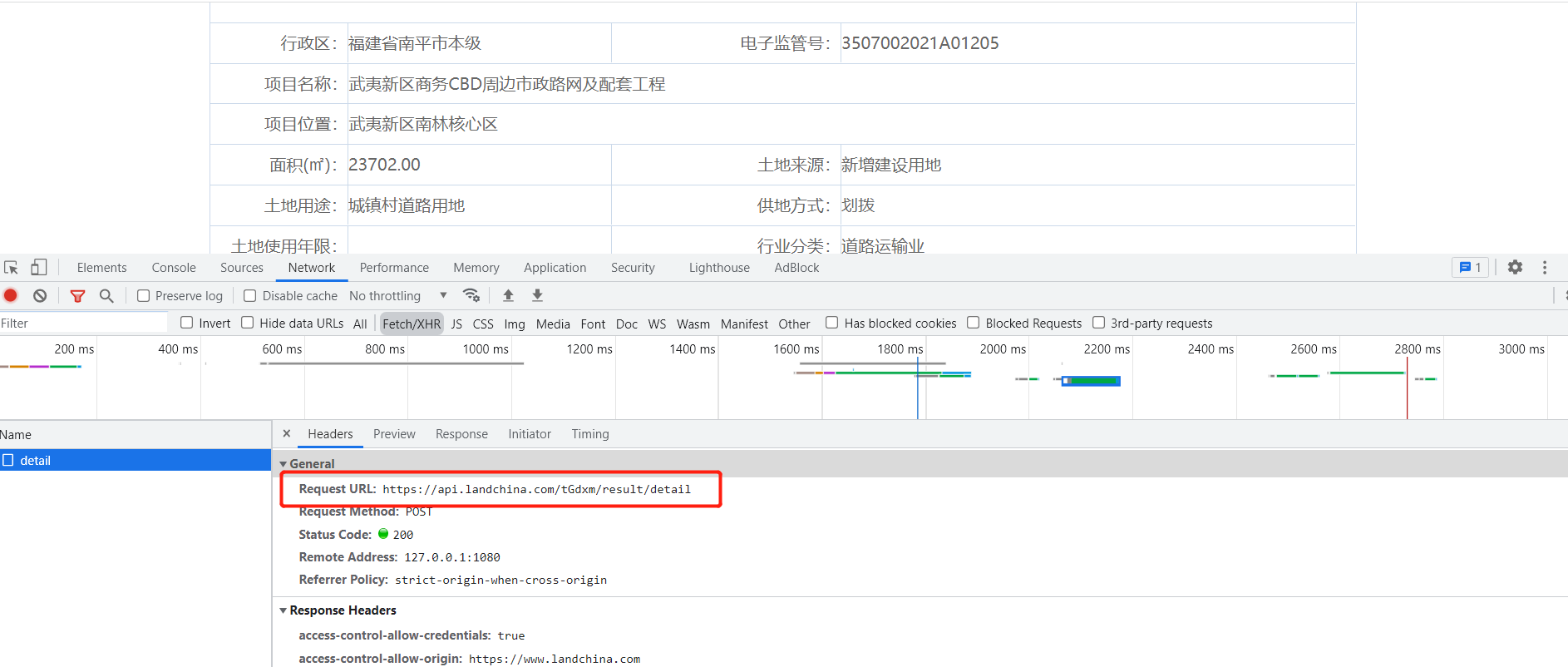The image size is (1568, 667).
Task: Open network search magnifier icon
Action: 106,295
